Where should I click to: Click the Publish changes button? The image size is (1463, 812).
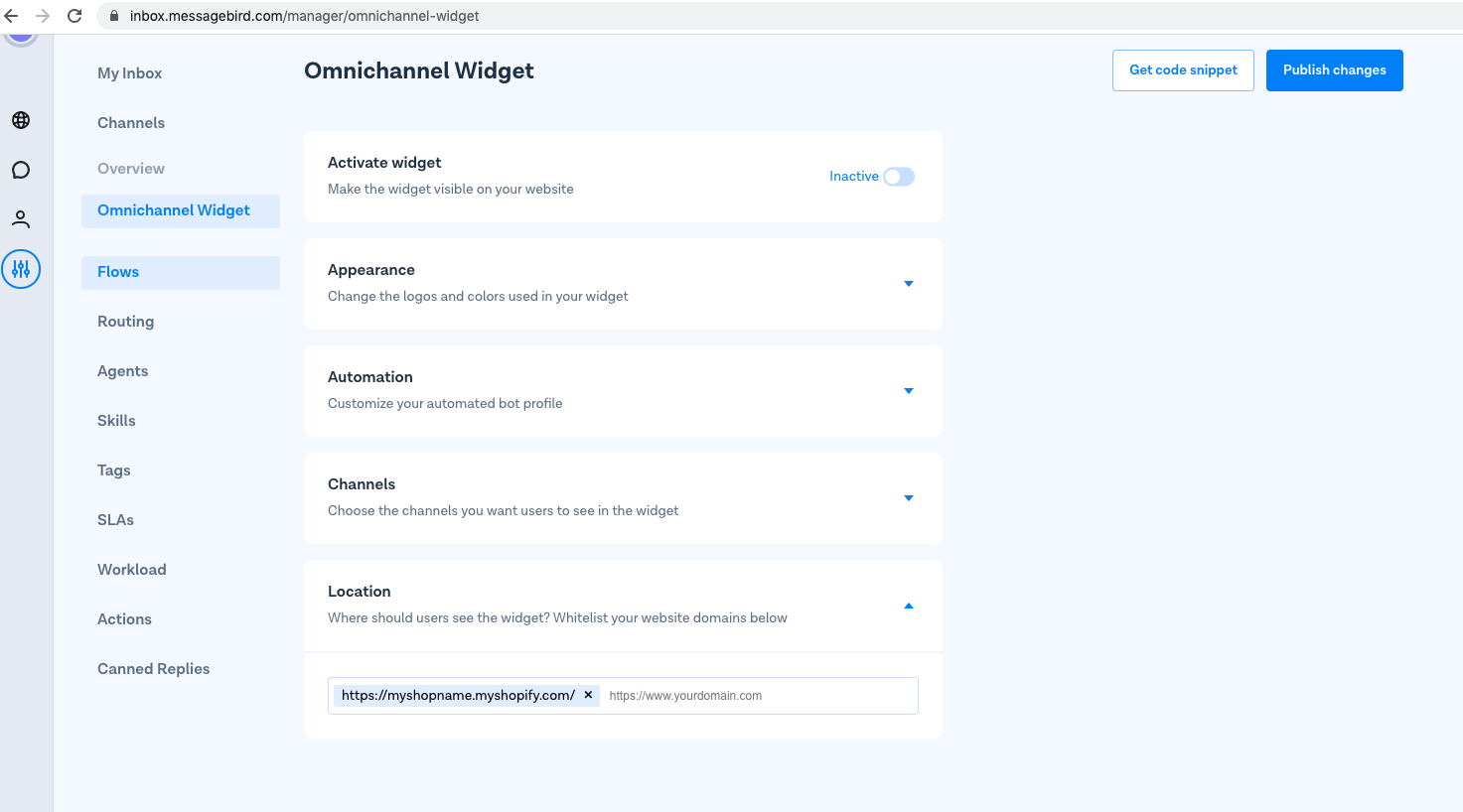pos(1334,70)
